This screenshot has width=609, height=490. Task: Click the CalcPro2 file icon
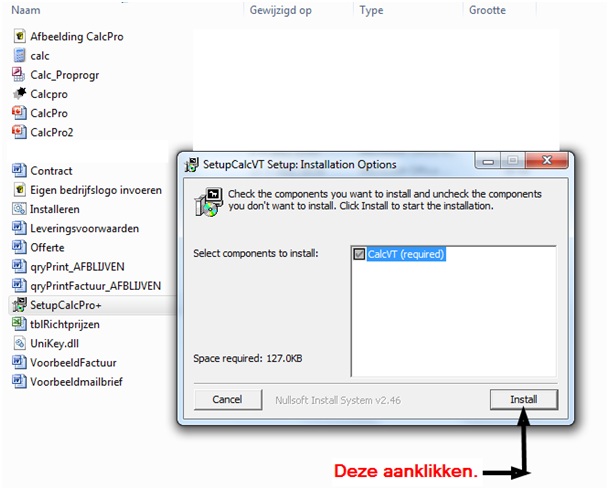(x=19, y=132)
